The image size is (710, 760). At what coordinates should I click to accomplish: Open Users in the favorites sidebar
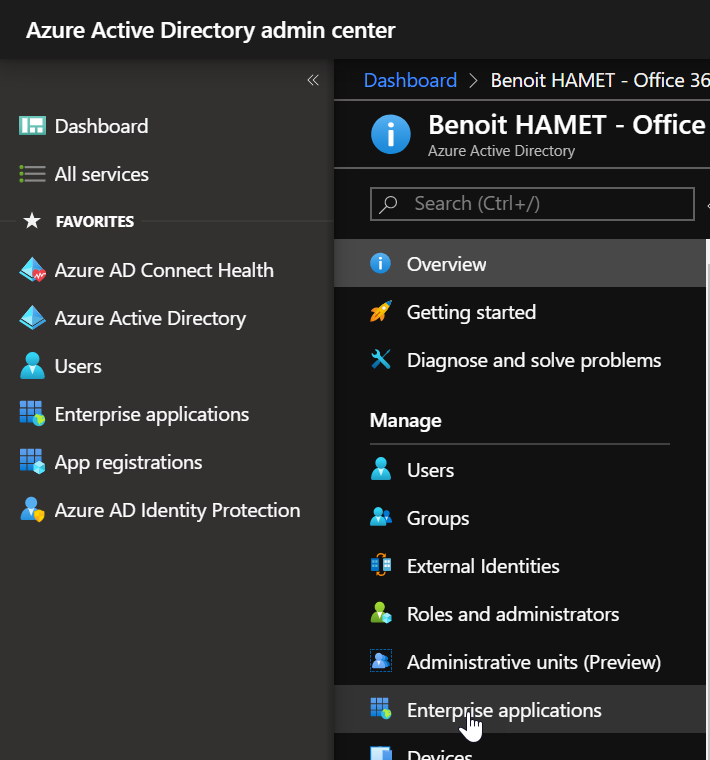coord(78,366)
